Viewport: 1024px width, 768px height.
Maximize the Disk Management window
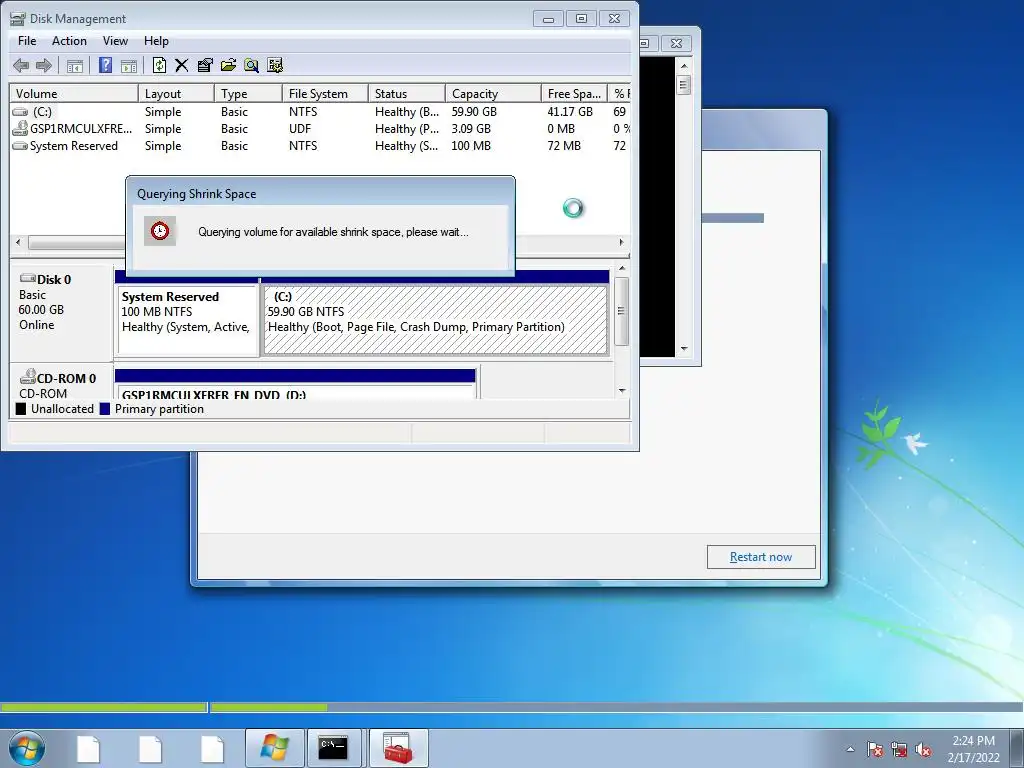point(581,18)
